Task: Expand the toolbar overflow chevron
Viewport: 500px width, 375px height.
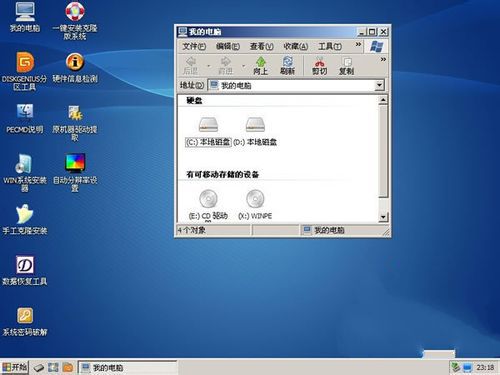Action: (x=383, y=59)
